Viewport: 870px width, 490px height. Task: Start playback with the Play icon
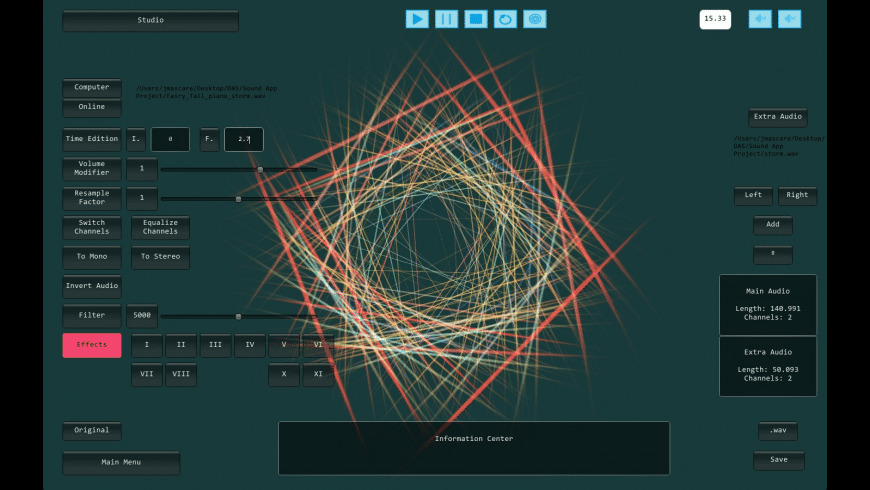[417, 19]
